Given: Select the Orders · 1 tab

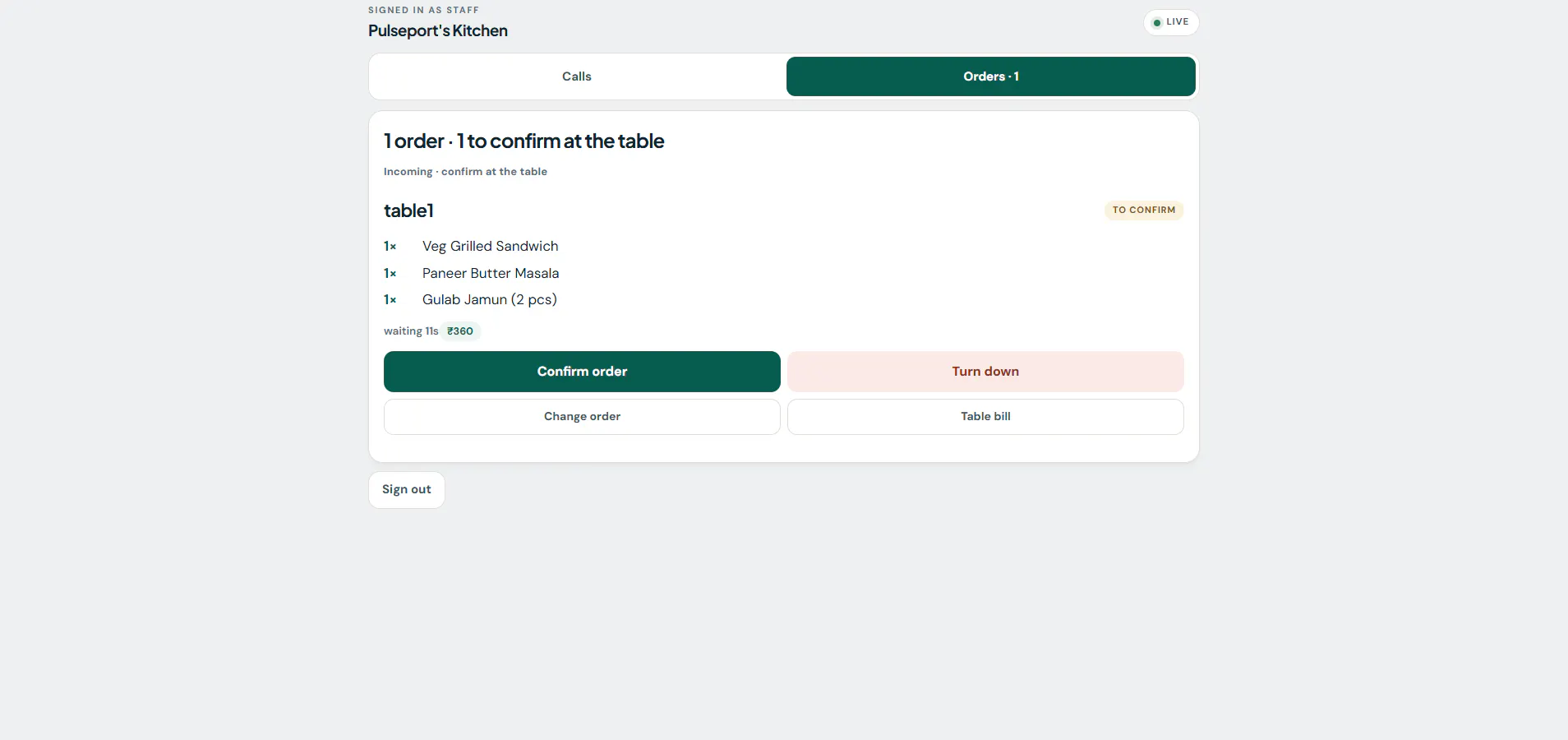Looking at the screenshot, I should click(990, 76).
